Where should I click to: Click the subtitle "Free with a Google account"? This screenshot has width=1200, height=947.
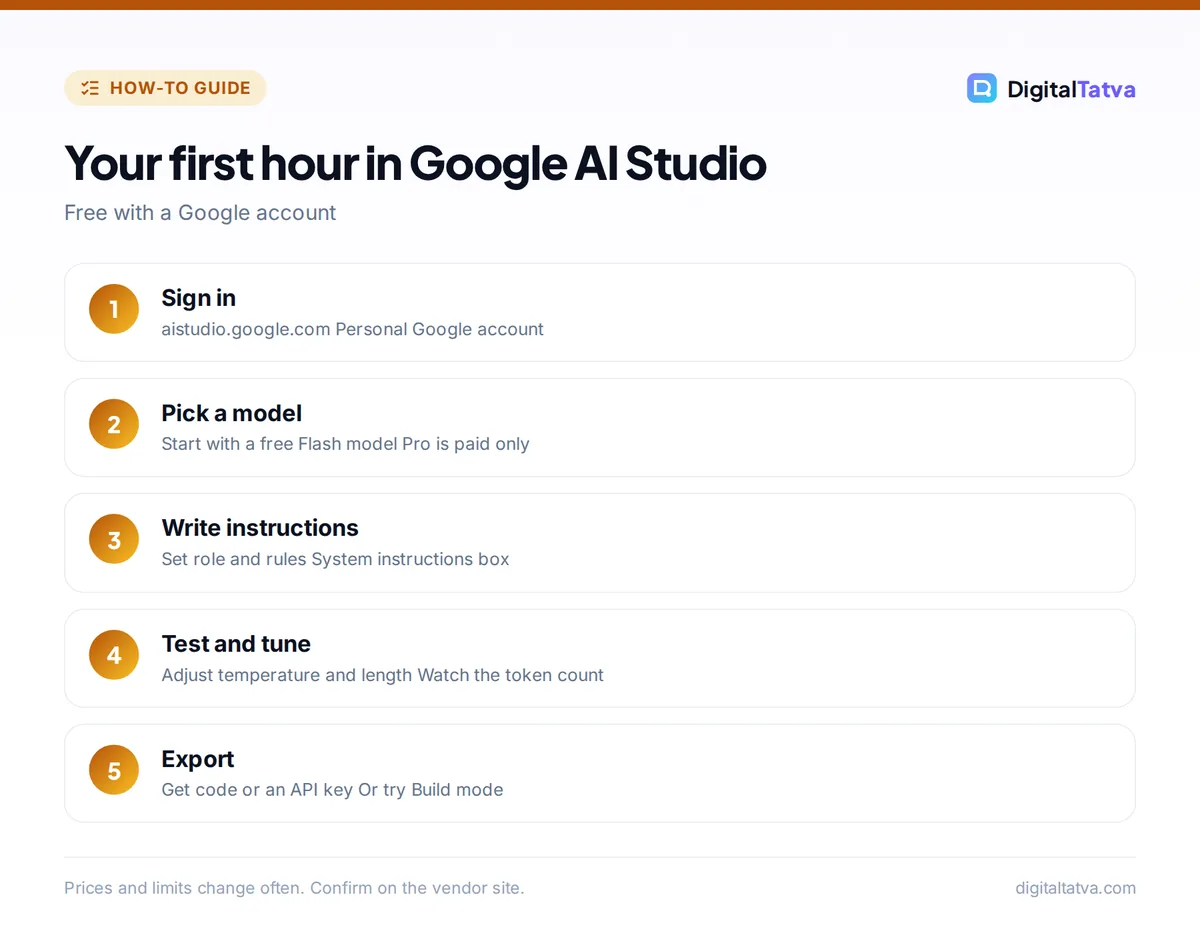200,213
